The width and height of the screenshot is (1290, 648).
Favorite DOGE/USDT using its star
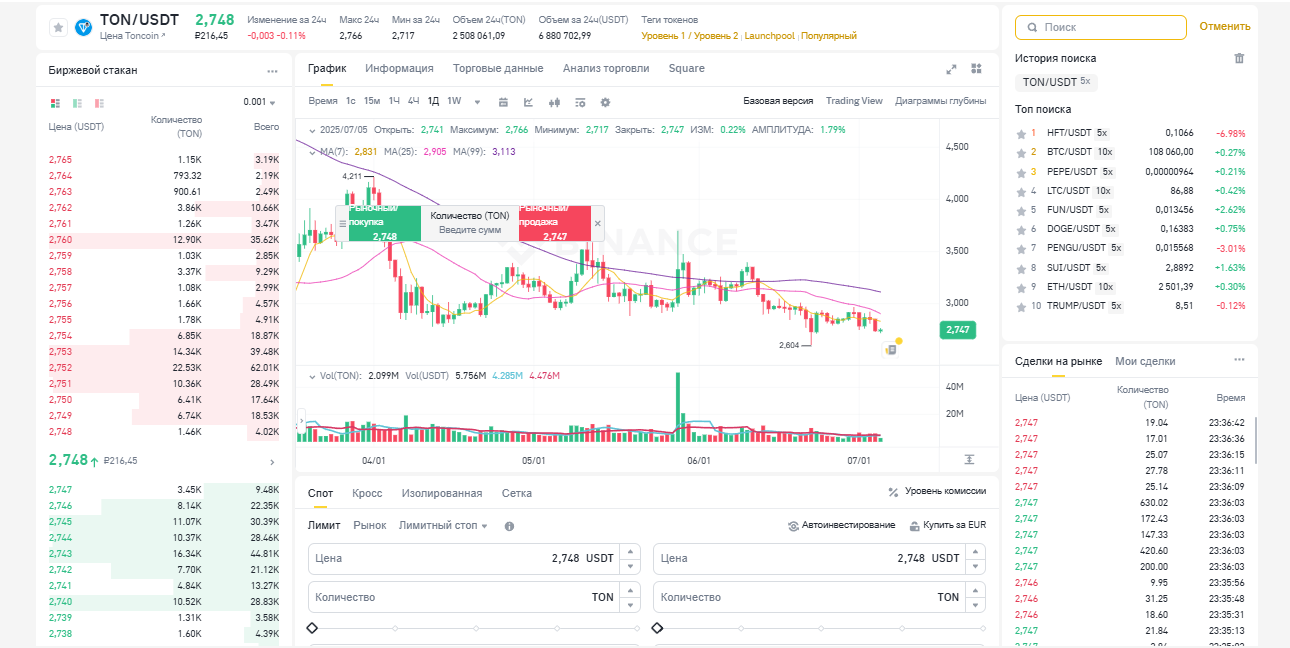(1021, 229)
